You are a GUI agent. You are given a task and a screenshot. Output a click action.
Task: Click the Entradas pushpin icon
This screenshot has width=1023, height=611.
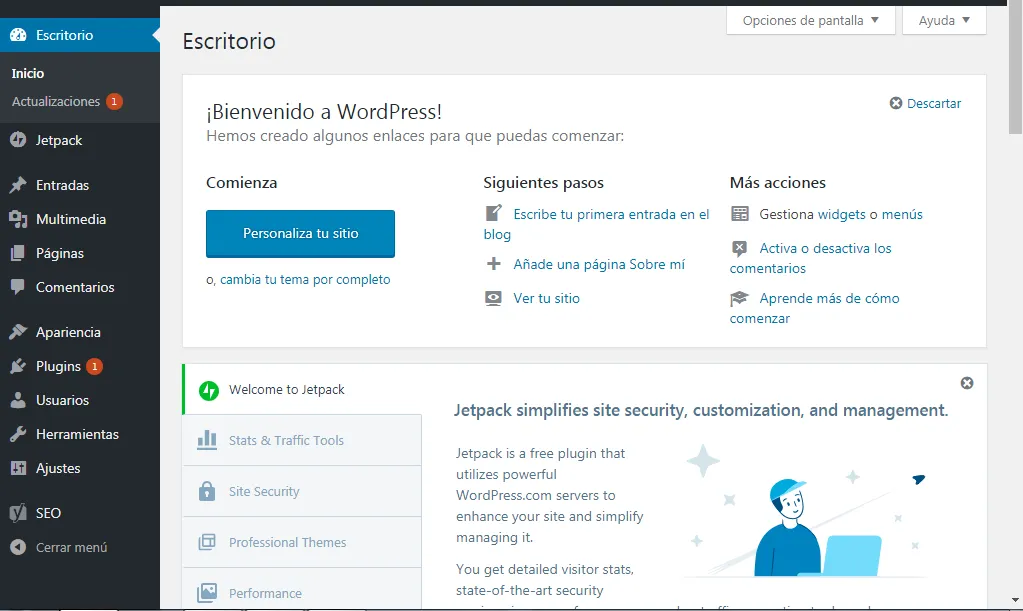pyautogui.click(x=18, y=185)
